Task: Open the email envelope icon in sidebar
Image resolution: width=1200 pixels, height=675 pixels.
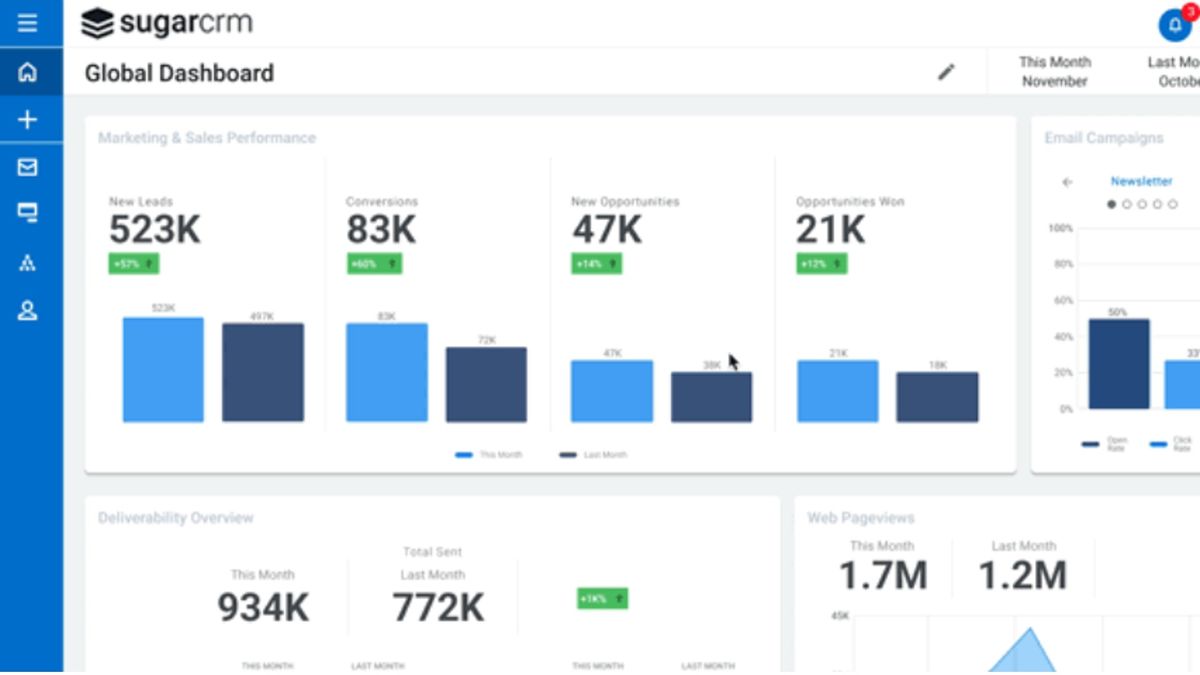Action: [x=29, y=166]
